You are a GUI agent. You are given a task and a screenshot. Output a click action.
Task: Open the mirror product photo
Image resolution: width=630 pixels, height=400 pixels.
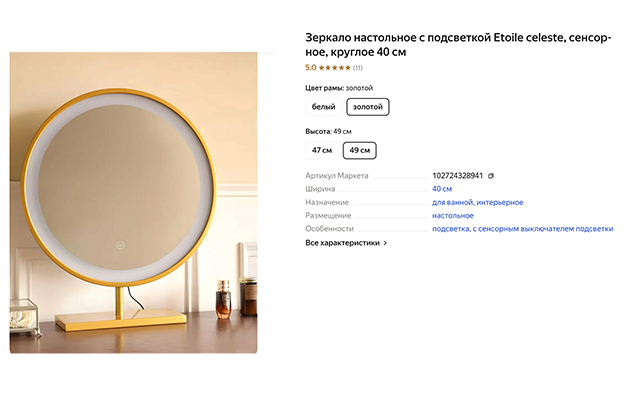coord(133,203)
